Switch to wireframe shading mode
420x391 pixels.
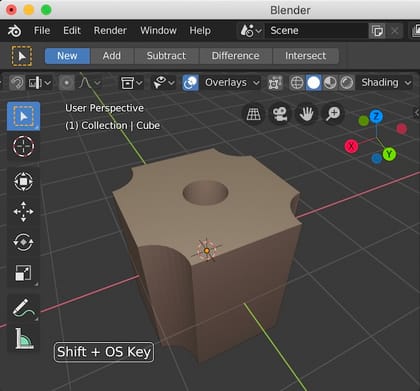point(297,83)
